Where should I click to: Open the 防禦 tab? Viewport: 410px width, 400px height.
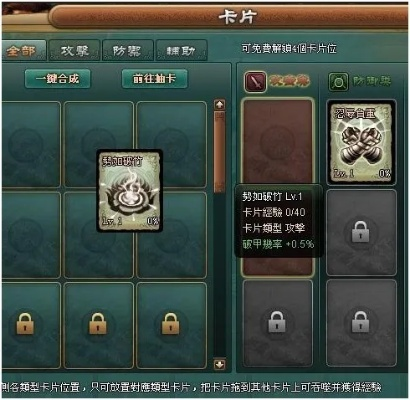(128, 51)
